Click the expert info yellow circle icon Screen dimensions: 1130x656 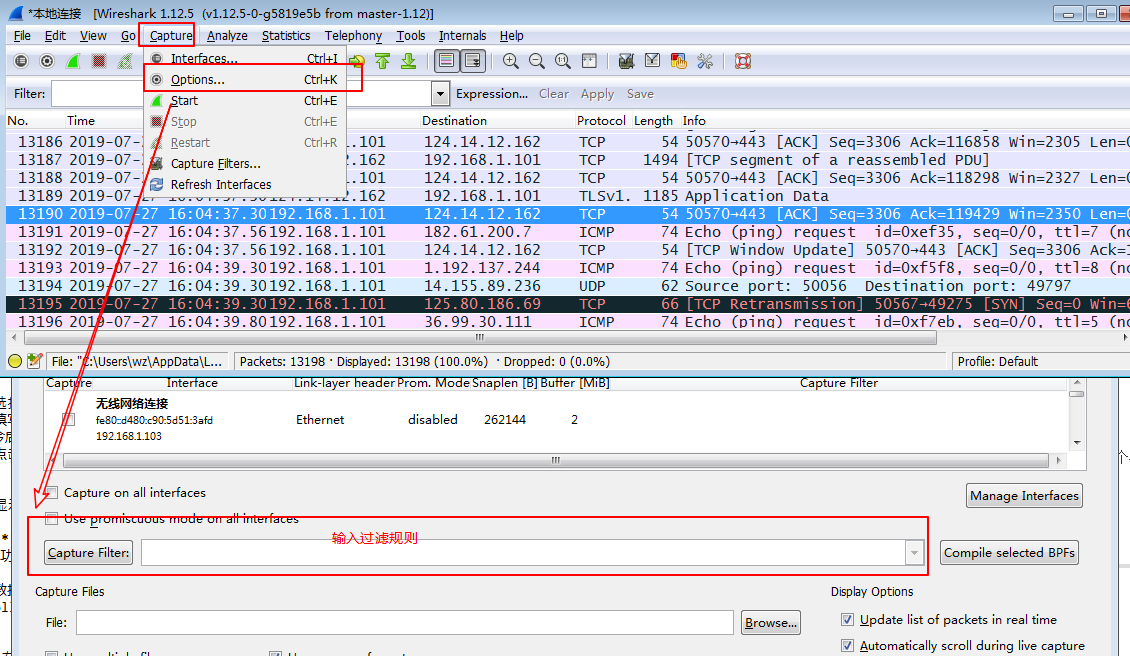tap(14, 361)
